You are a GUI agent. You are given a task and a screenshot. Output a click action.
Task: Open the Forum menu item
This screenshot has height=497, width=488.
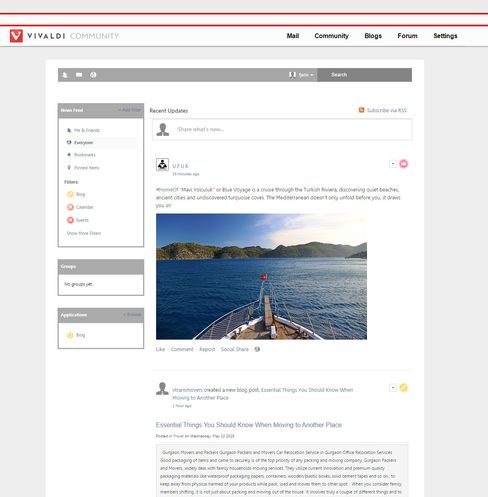pos(407,36)
